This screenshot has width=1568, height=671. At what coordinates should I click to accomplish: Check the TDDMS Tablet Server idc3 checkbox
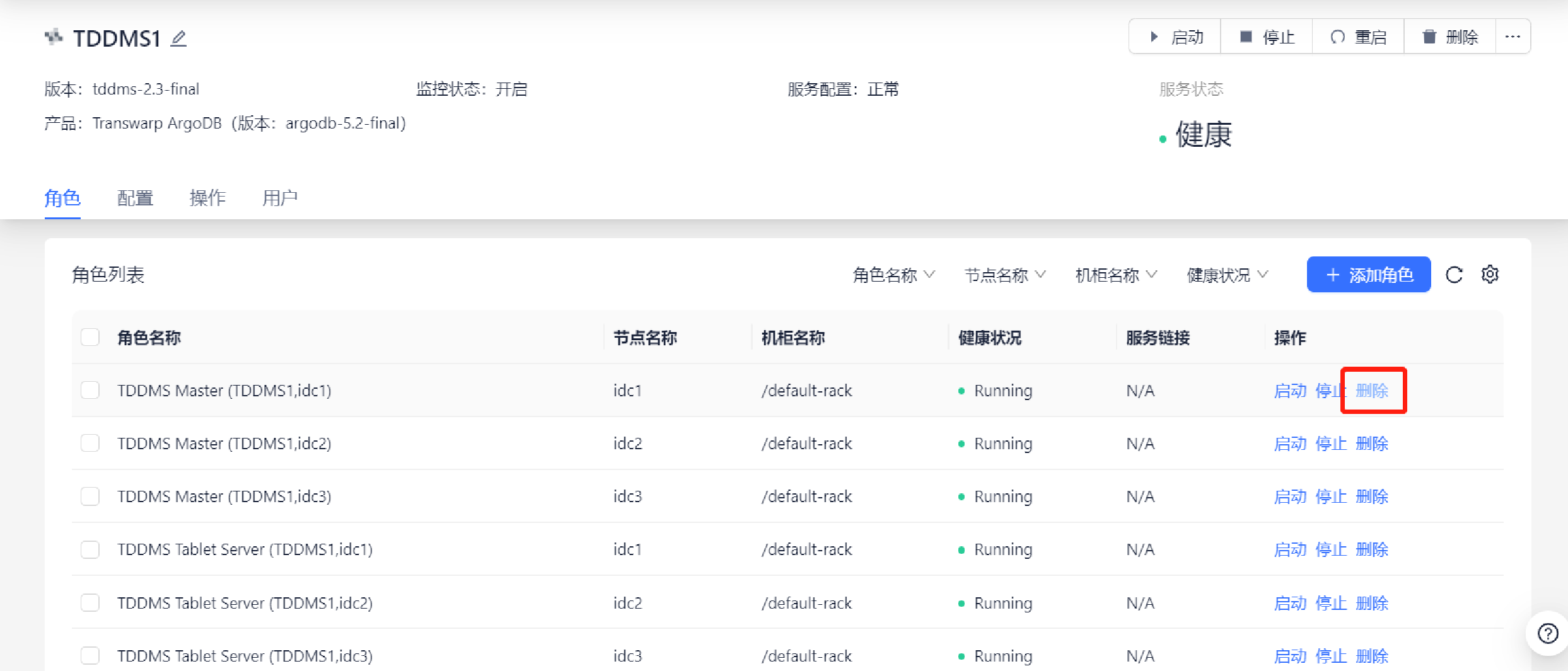click(90, 655)
